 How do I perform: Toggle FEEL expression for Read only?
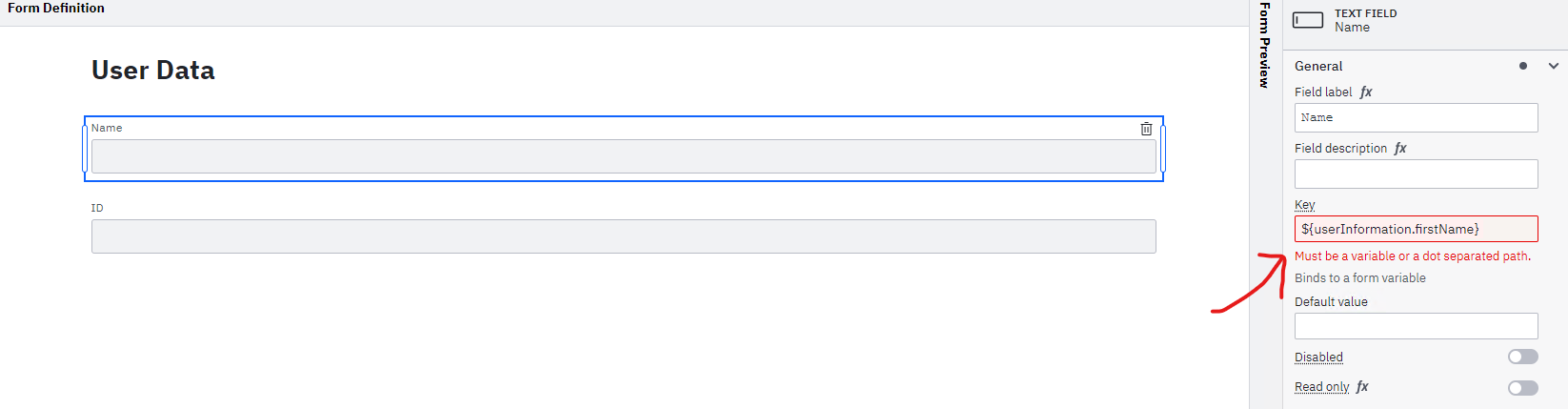1362,386
